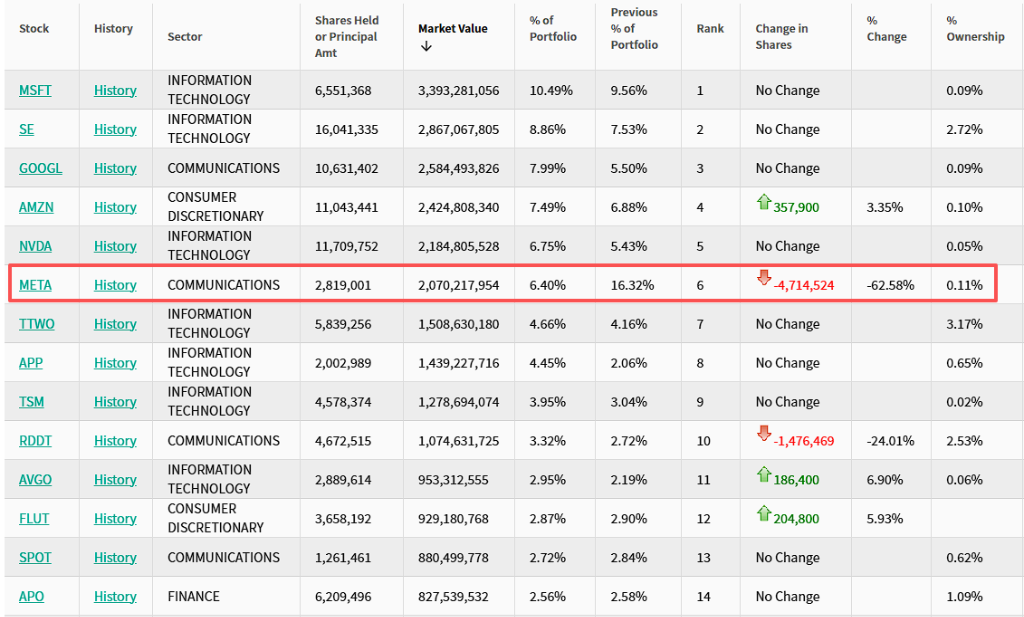This screenshot has width=1024, height=617.
Task: Click the red down arrow in META row
Action: [764, 278]
